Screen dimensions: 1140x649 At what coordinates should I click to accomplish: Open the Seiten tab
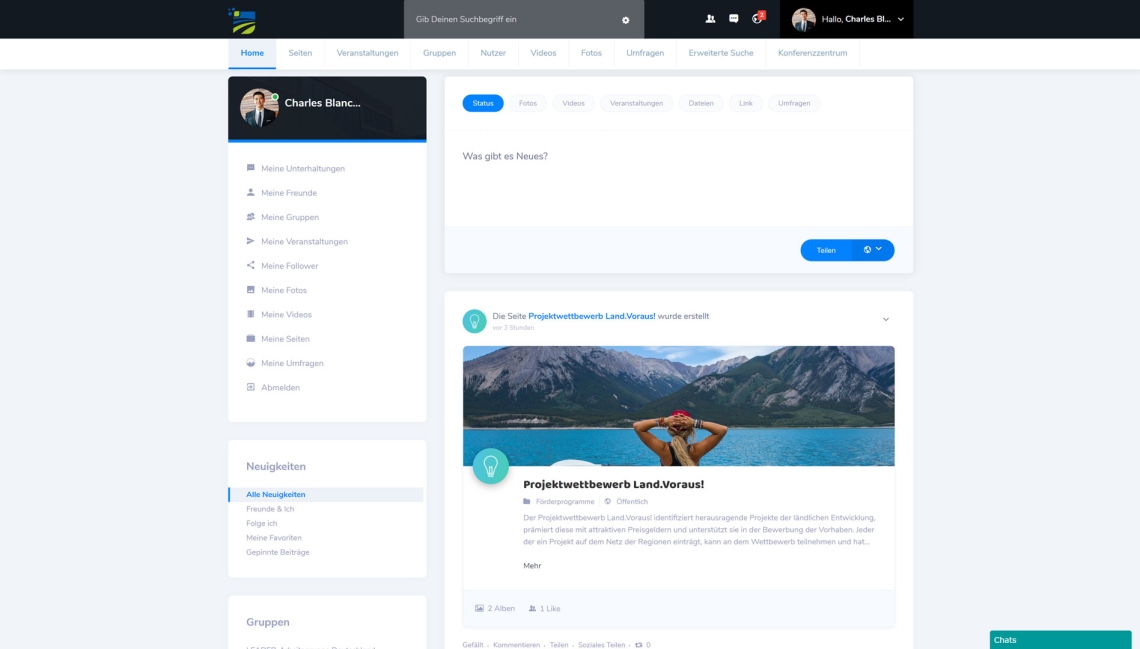300,53
